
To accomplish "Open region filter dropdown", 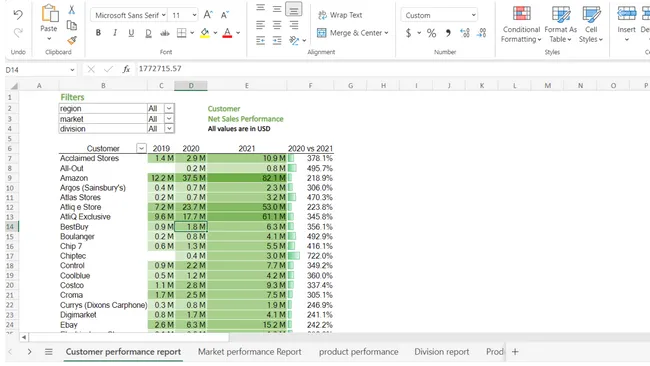I will pos(169,108).
